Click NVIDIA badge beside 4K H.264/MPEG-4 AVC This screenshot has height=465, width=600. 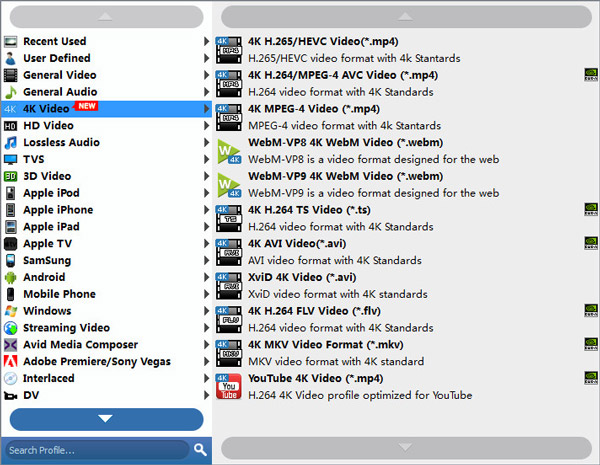click(x=591, y=74)
